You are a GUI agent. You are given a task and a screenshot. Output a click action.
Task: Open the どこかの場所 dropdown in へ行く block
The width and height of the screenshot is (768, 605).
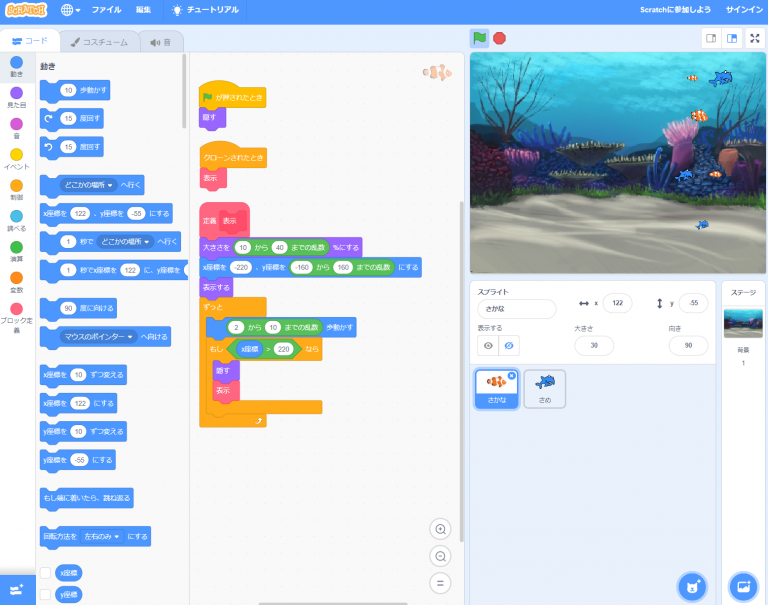coord(89,185)
